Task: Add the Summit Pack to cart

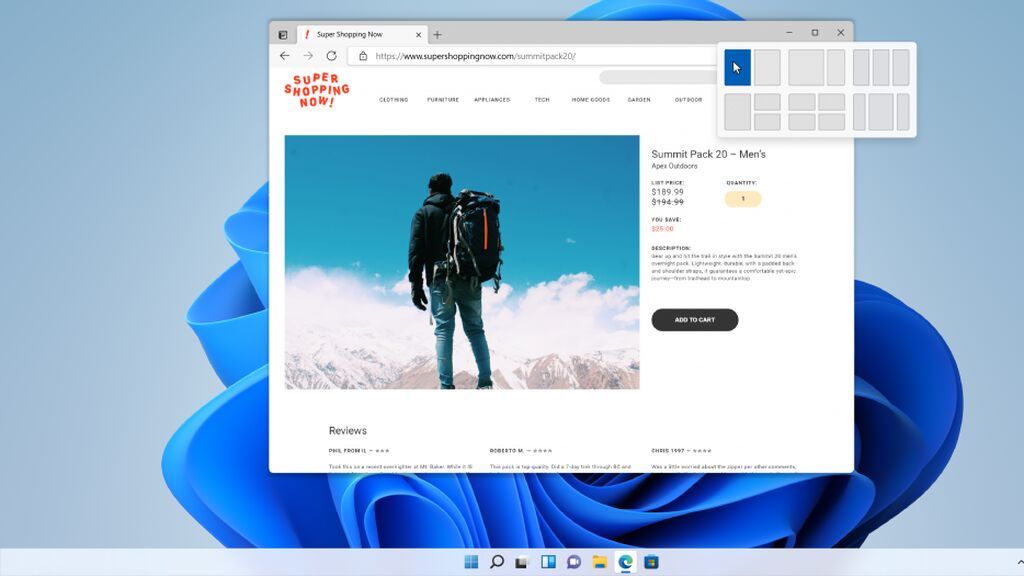Action: tap(694, 320)
